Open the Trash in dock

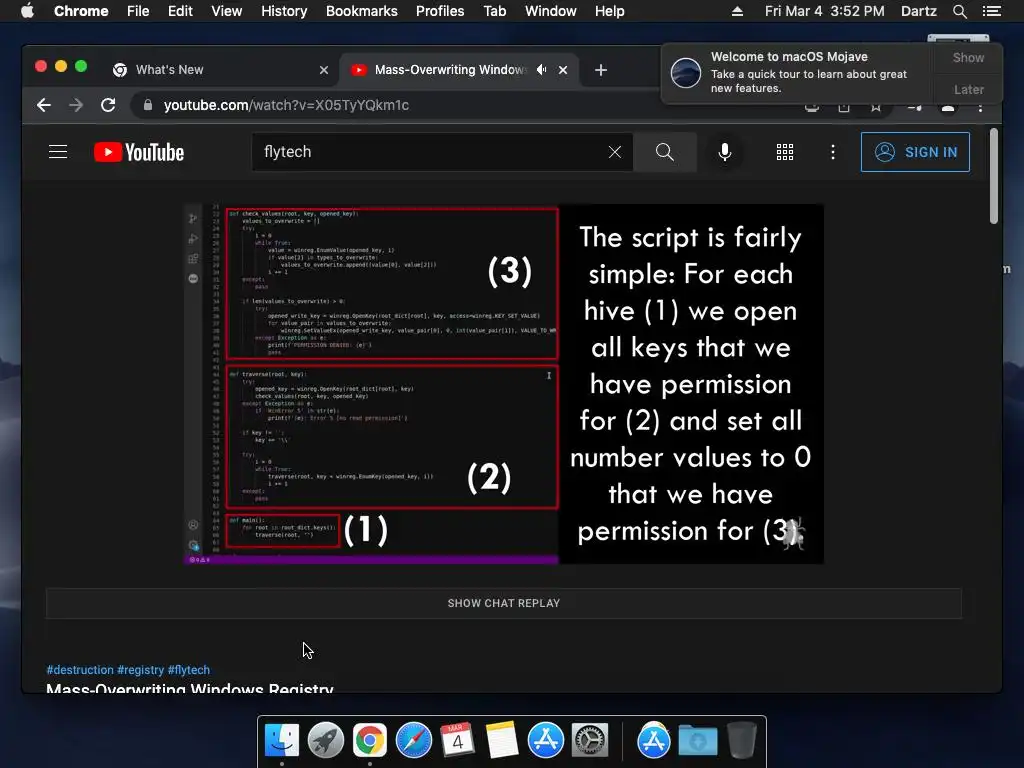(742, 741)
